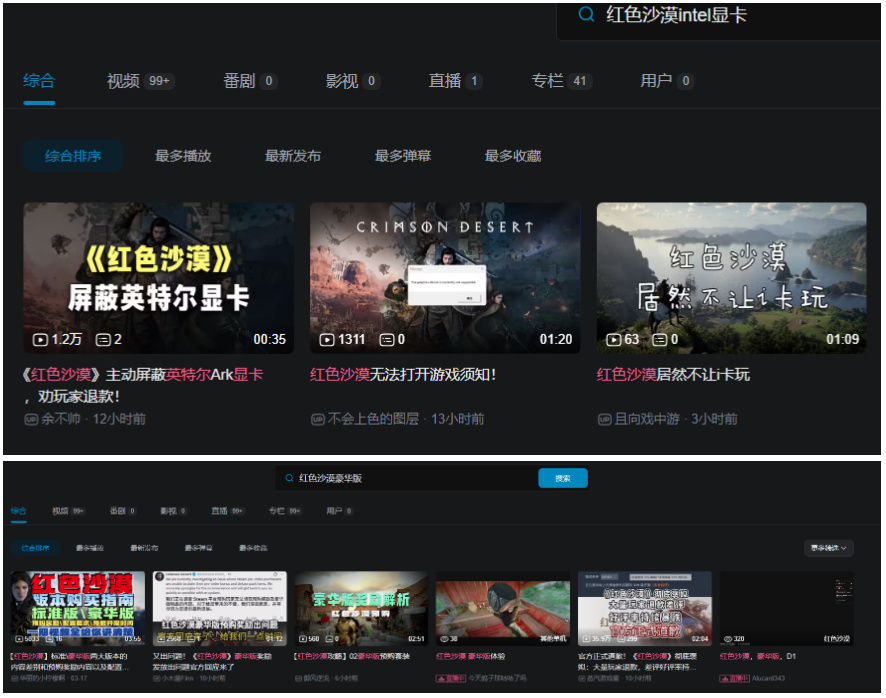The image size is (886, 698).
Task: Click the viewer eye icon next to 320
Action: (728, 639)
